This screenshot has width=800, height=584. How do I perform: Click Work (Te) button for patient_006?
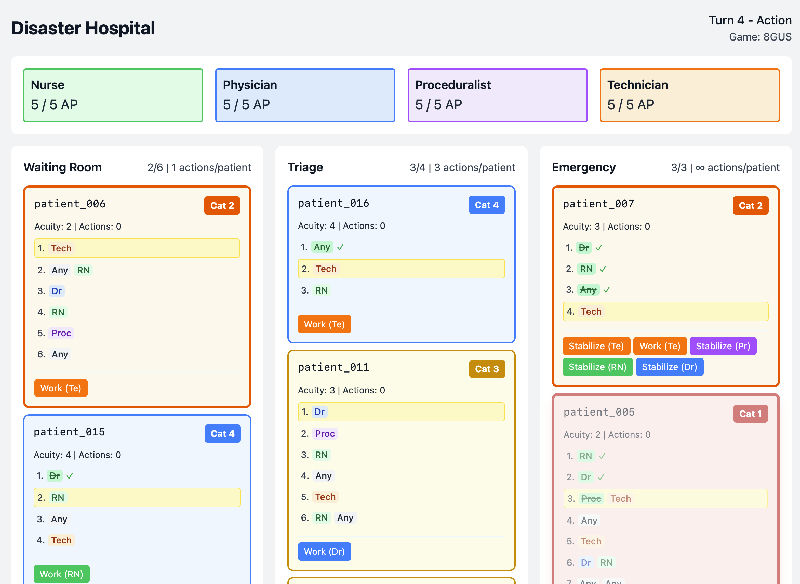point(61,388)
